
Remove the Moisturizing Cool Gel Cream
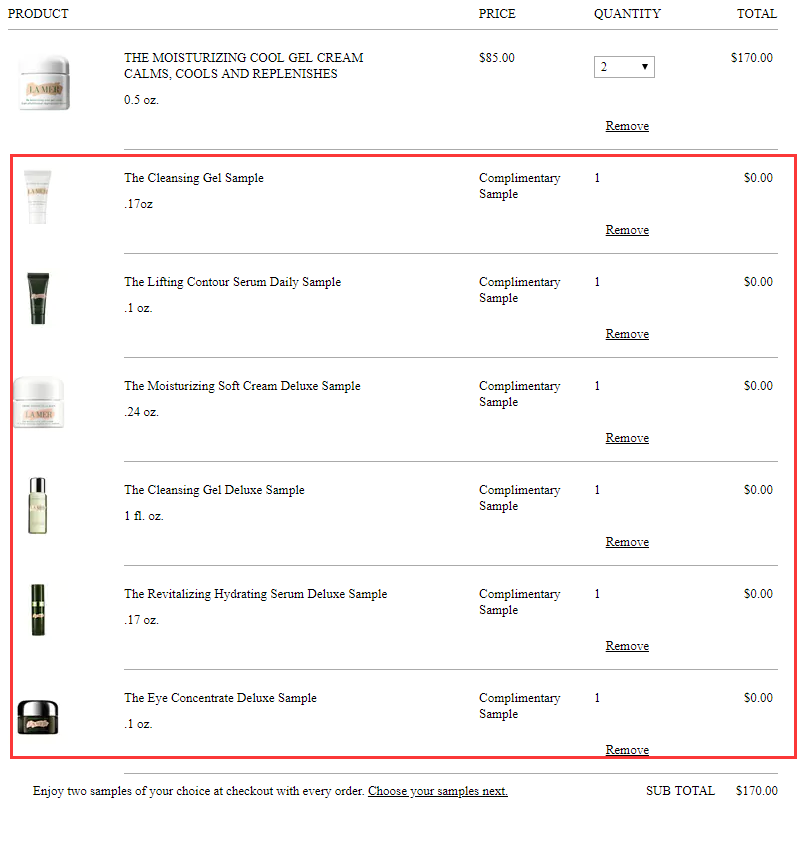627,126
